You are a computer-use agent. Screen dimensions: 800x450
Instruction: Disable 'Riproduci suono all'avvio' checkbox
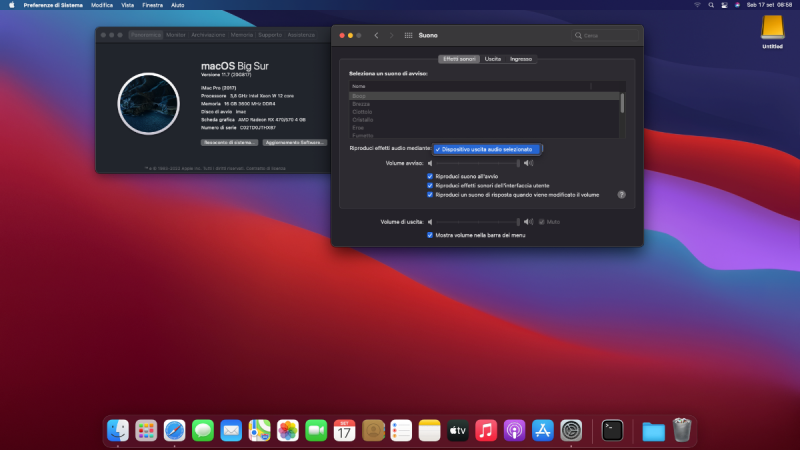(x=430, y=177)
